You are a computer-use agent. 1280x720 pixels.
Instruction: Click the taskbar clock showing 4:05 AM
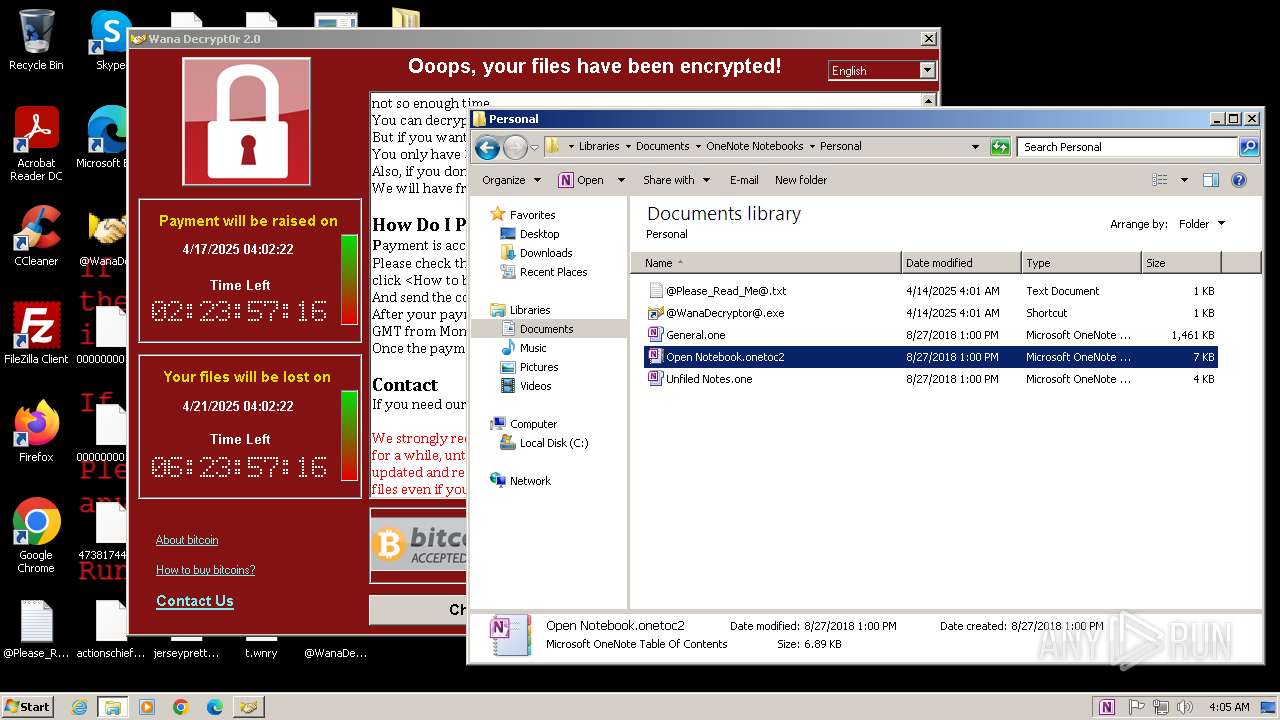click(1228, 707)
